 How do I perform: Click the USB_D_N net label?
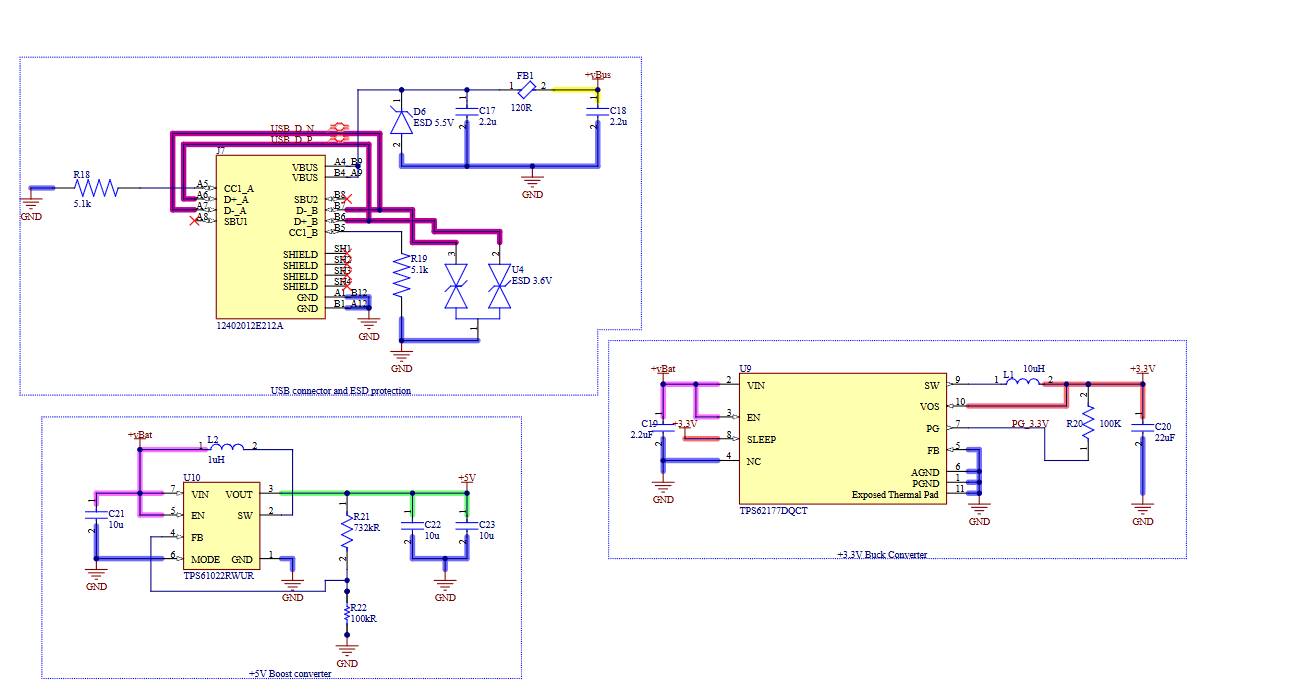(292, 129)
